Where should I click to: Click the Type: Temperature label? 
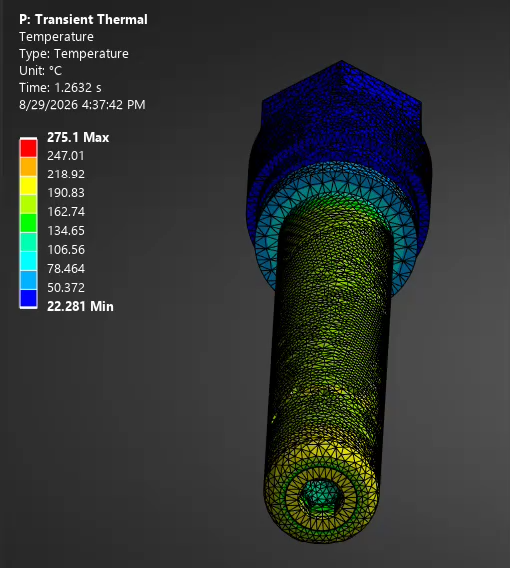(x=74, y=54)
